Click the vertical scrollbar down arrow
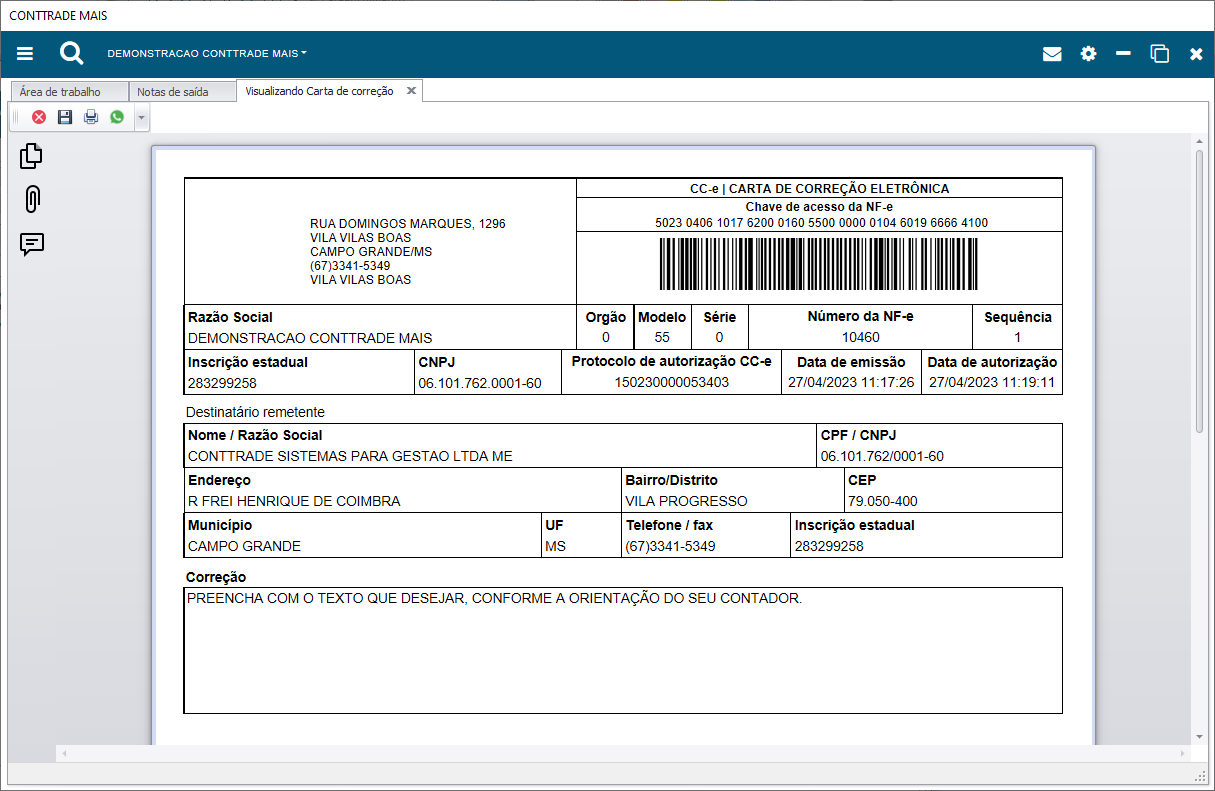The height and width of the screenshot is (791, 1215). 1199,737
